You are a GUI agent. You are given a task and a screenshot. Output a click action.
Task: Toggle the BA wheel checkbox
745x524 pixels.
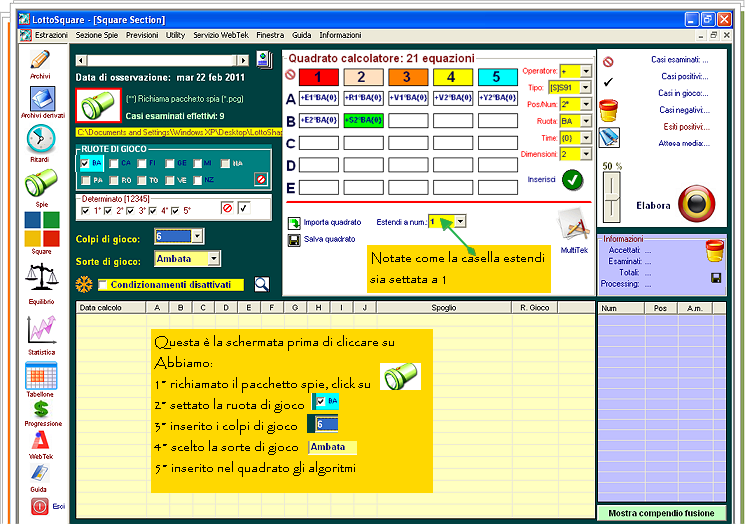pos(85,163)
